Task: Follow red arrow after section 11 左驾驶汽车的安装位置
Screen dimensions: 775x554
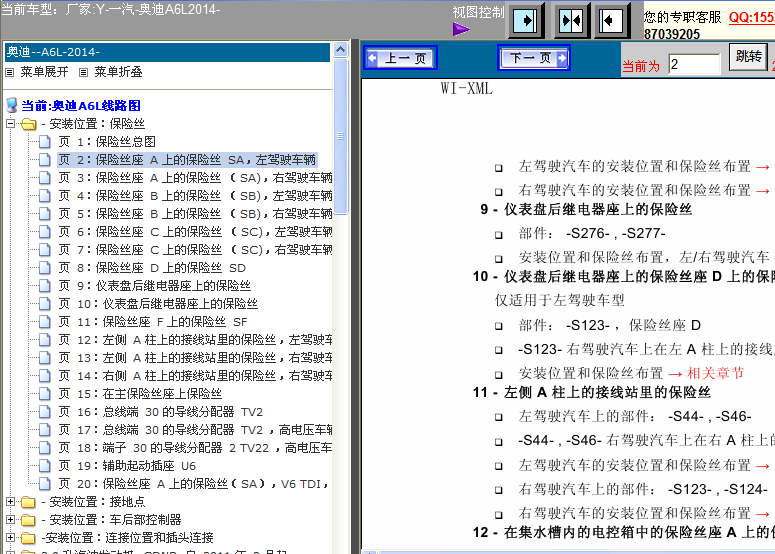Action: click(763, 466)
